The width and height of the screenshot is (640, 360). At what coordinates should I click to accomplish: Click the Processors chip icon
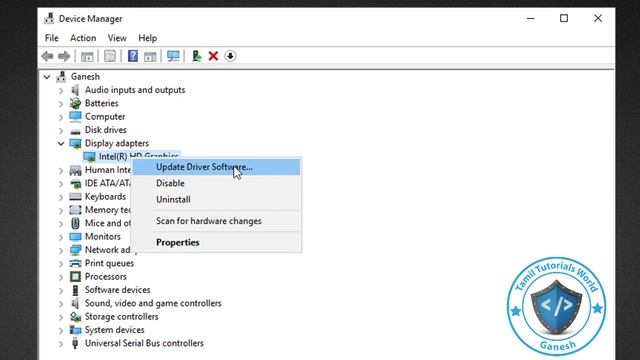coord(75,277)
